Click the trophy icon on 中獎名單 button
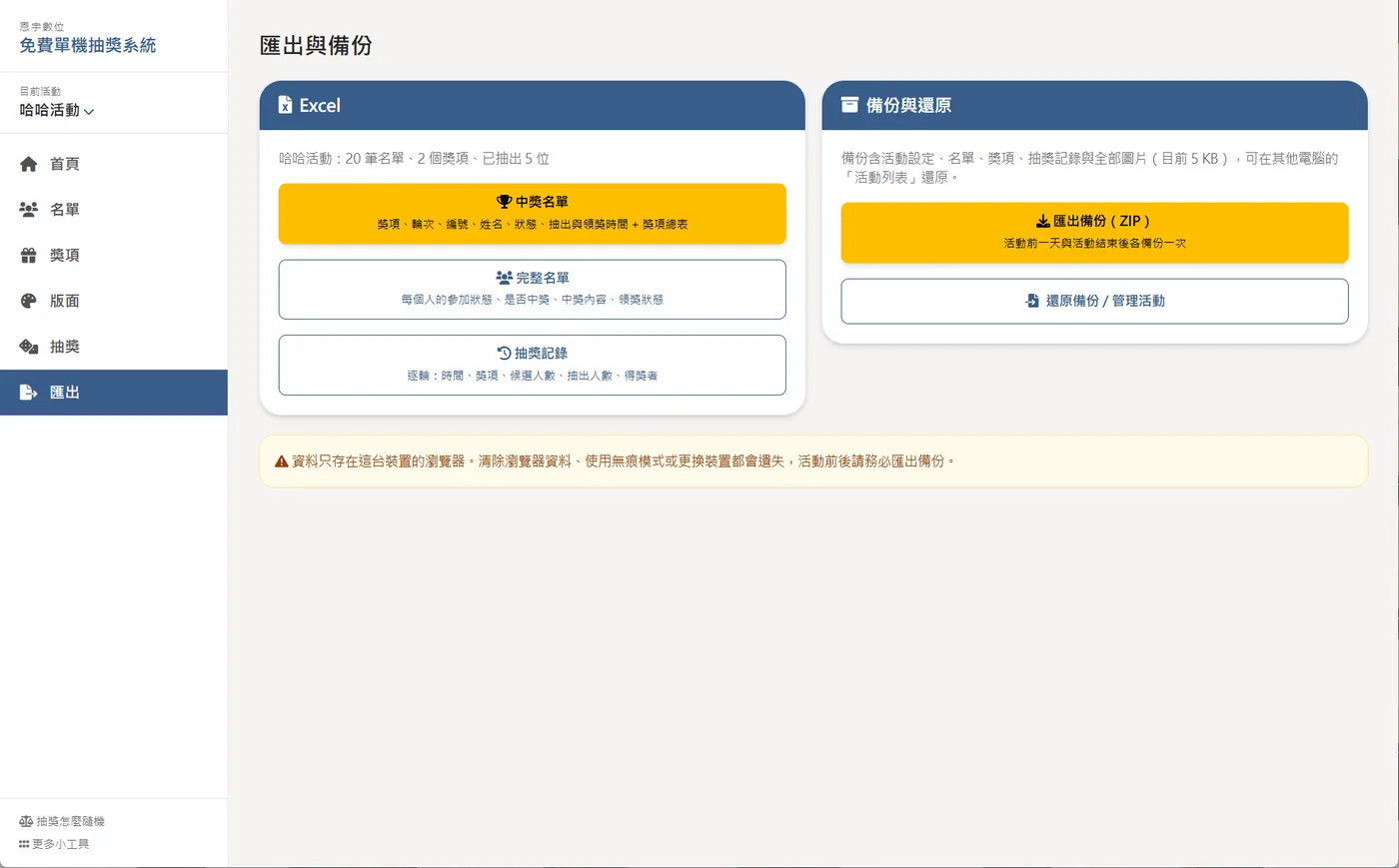This screenshot has width=1399, height=868. [x=504, y=202]
